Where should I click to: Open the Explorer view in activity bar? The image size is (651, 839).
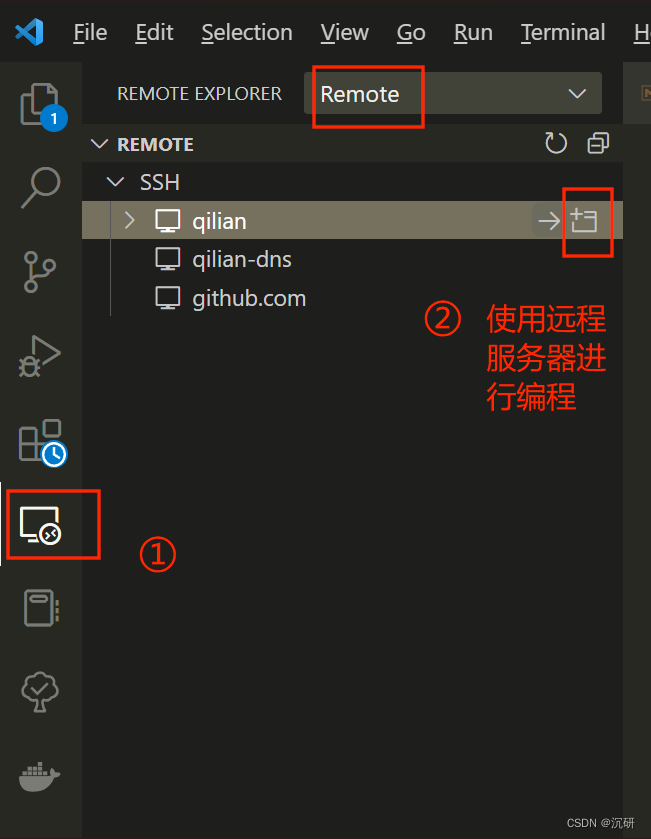pyautogui.click(x=41, y=105)
